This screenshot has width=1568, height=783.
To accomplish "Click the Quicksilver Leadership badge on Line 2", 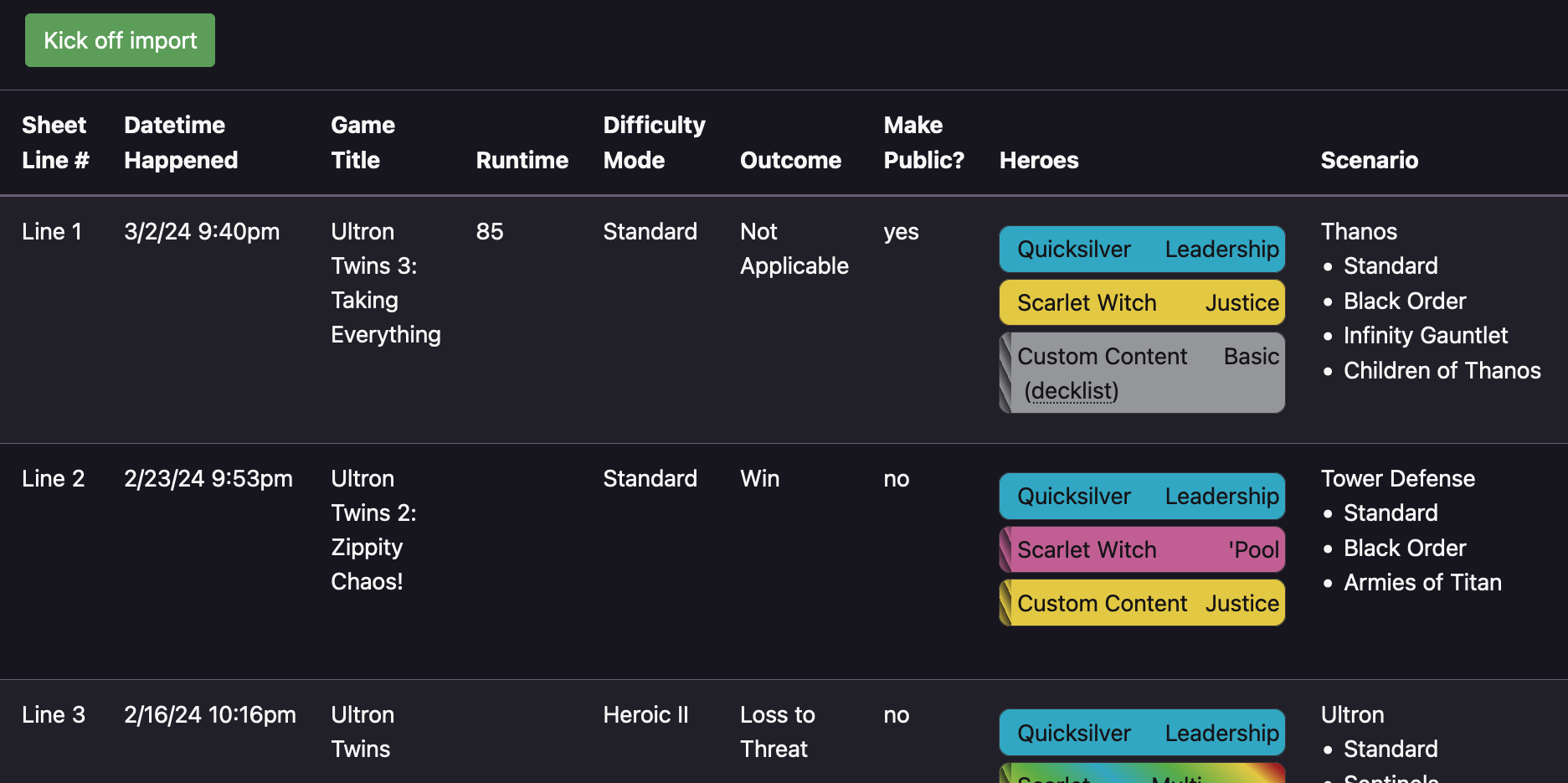I will pos(1141,496).
